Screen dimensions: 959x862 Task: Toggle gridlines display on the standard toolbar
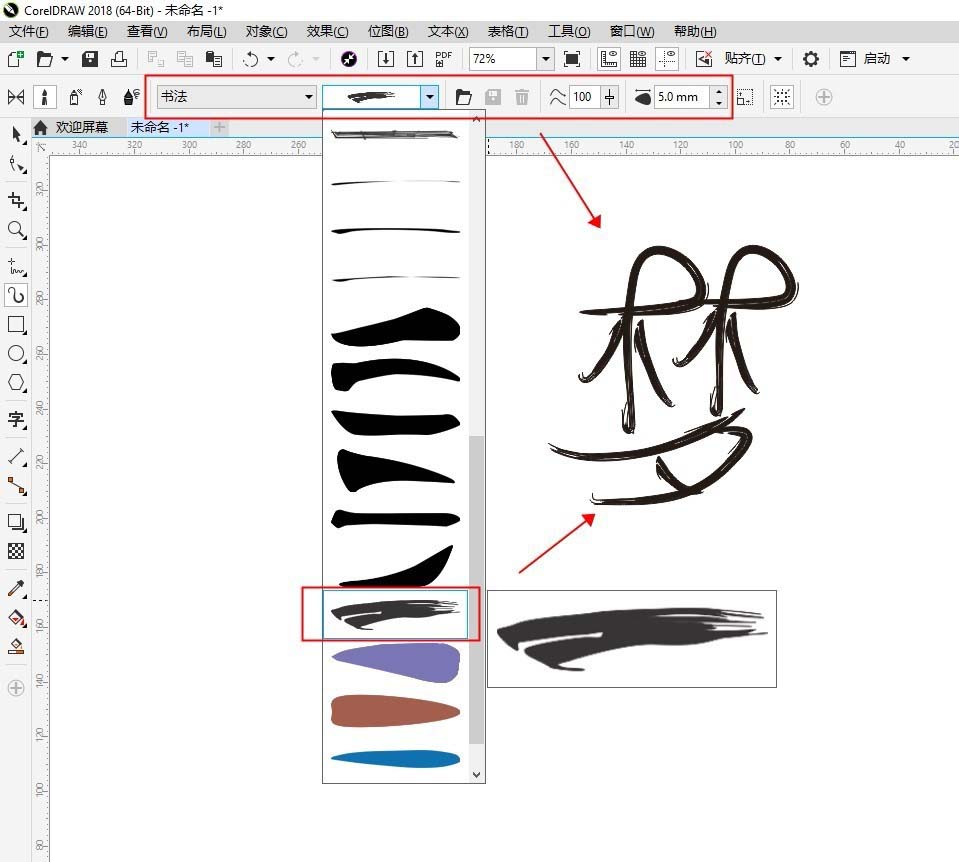[x=637, y=58]
